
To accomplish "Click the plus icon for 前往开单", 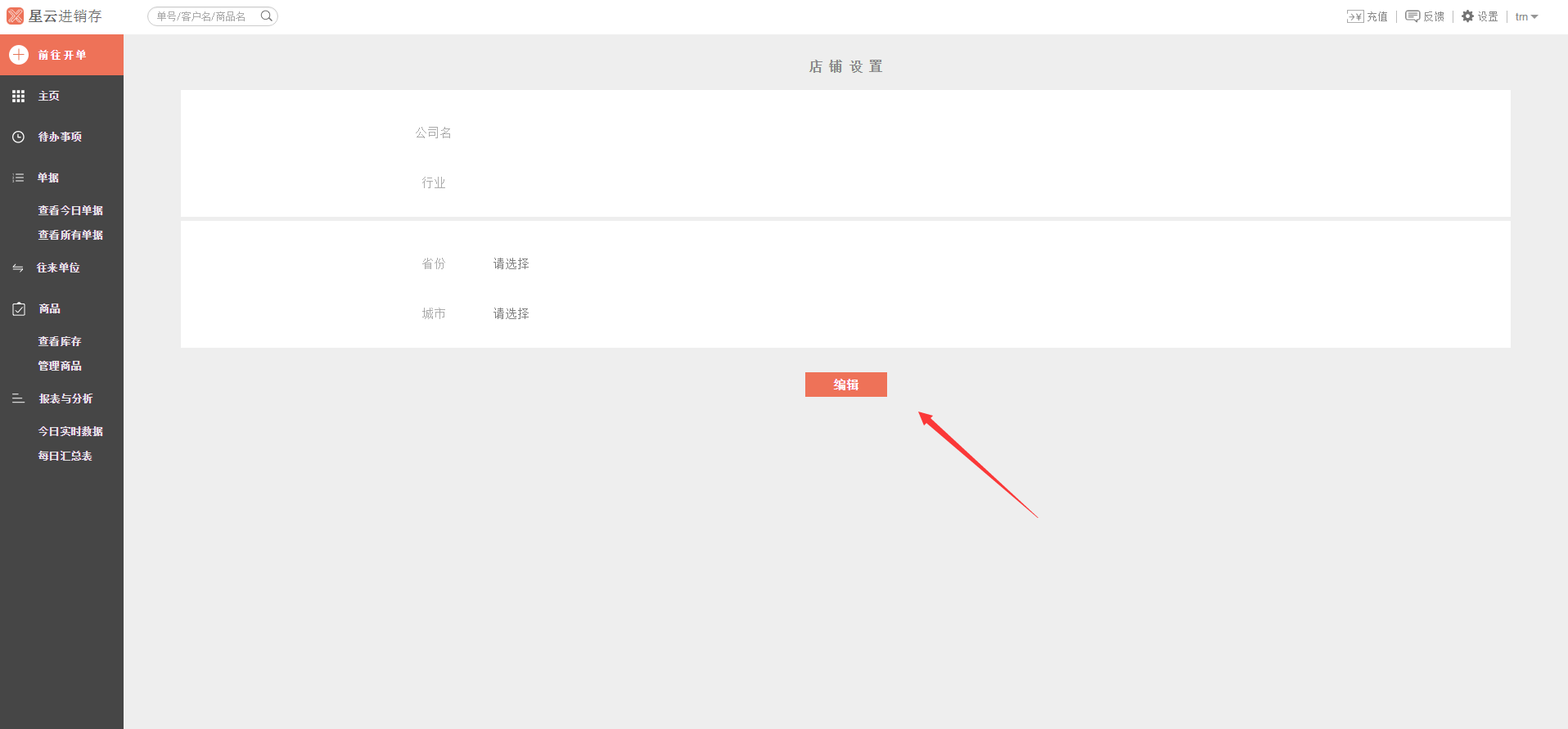I will 19,55.
